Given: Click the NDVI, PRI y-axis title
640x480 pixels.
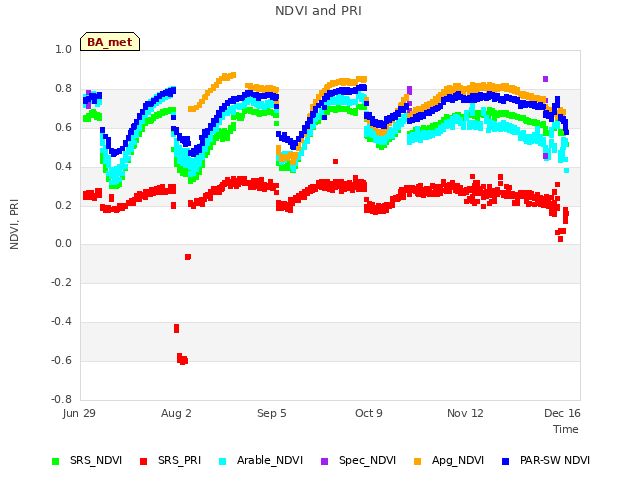Looking at the screenshot, I should pos(14,224).
